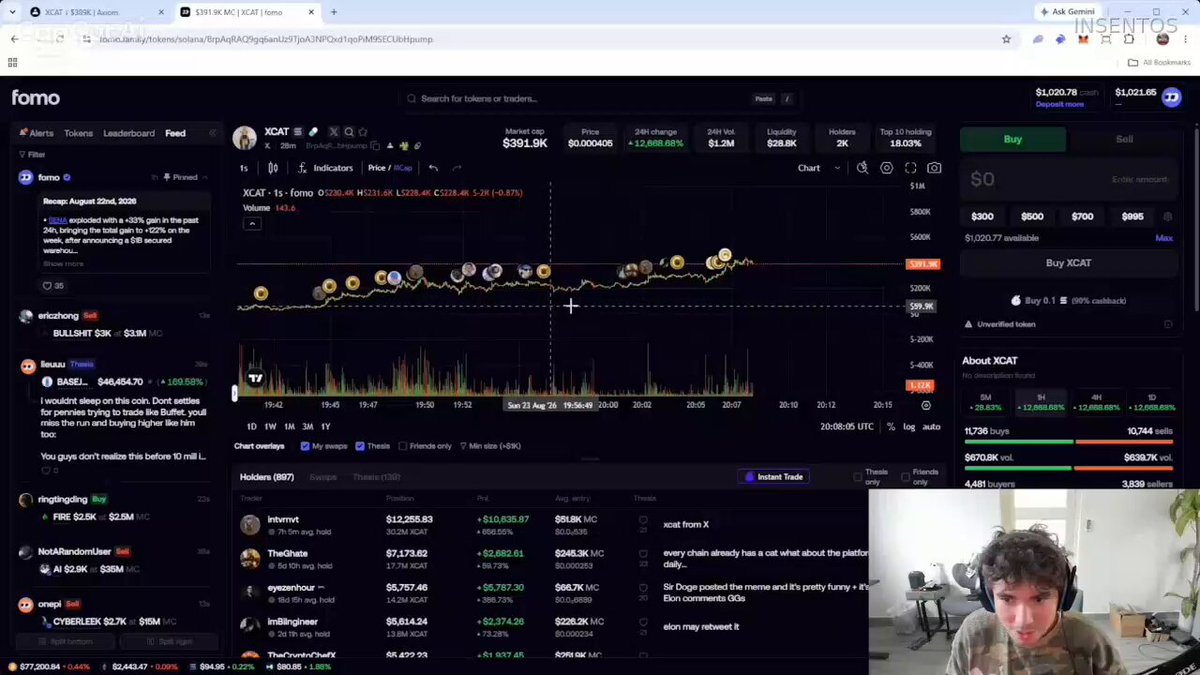Click the chart quick search icon
The image size is (1200, 675).
pyautogui.click(x=862, y=168)
